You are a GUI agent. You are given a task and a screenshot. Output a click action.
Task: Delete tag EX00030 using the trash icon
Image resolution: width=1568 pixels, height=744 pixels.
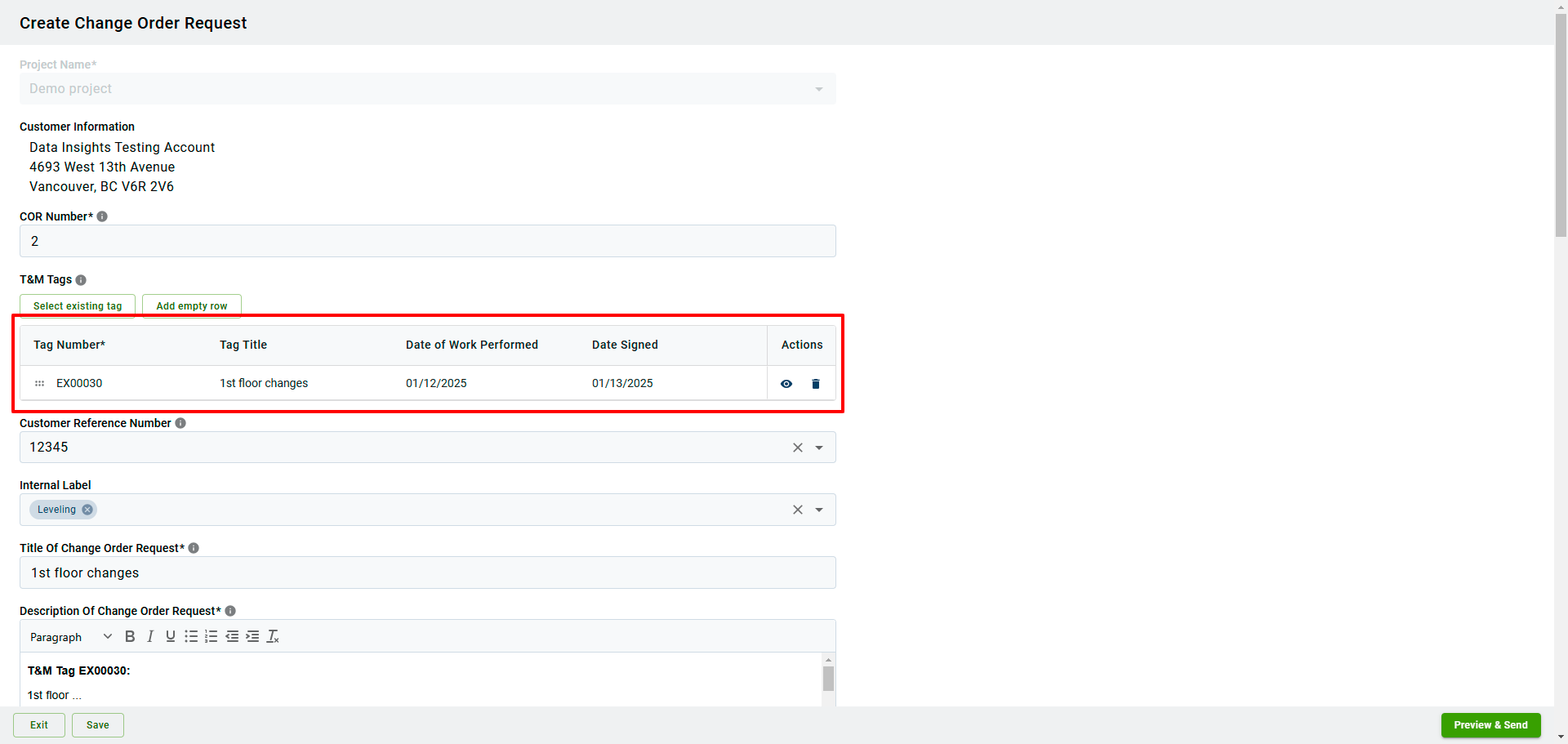point(815,383)
